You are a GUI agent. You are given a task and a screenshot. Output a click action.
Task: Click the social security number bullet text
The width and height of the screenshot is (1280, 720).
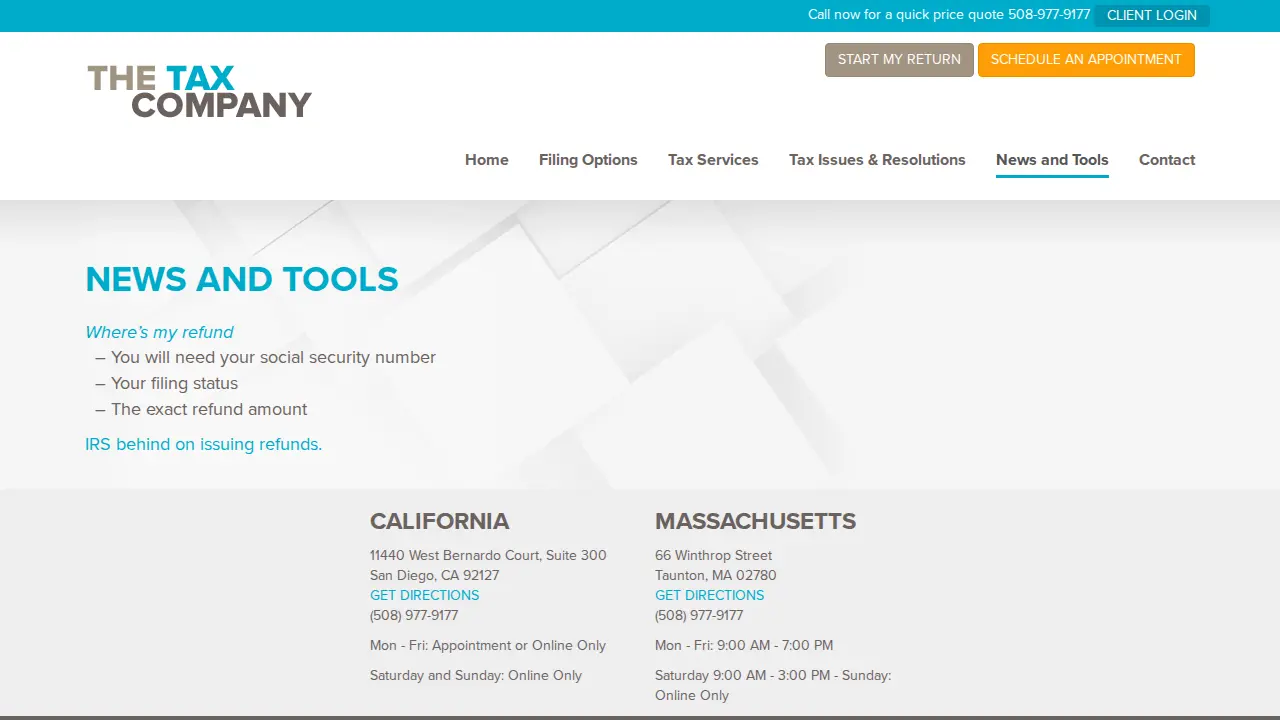tap(273, 357)
